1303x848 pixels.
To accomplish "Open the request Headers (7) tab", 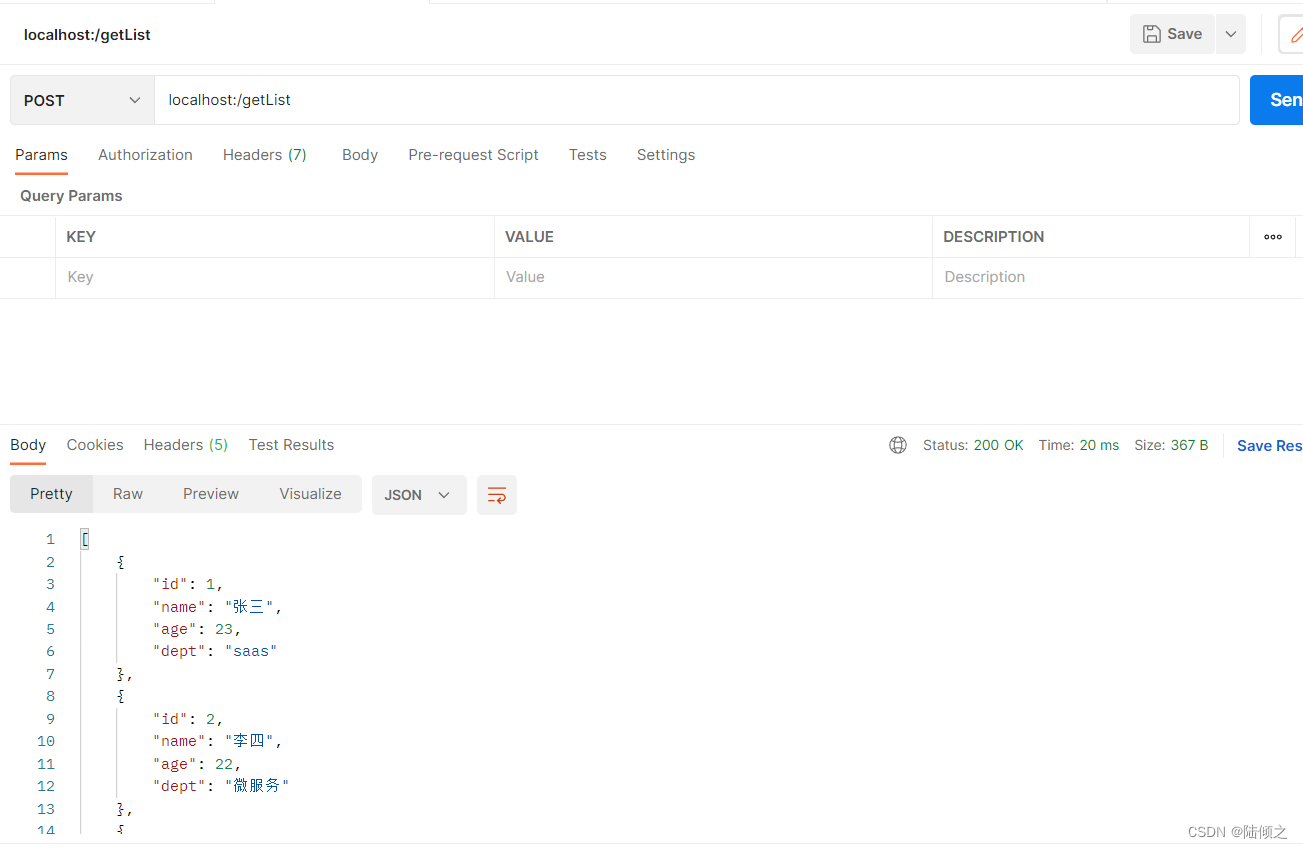I will (265, 155).
